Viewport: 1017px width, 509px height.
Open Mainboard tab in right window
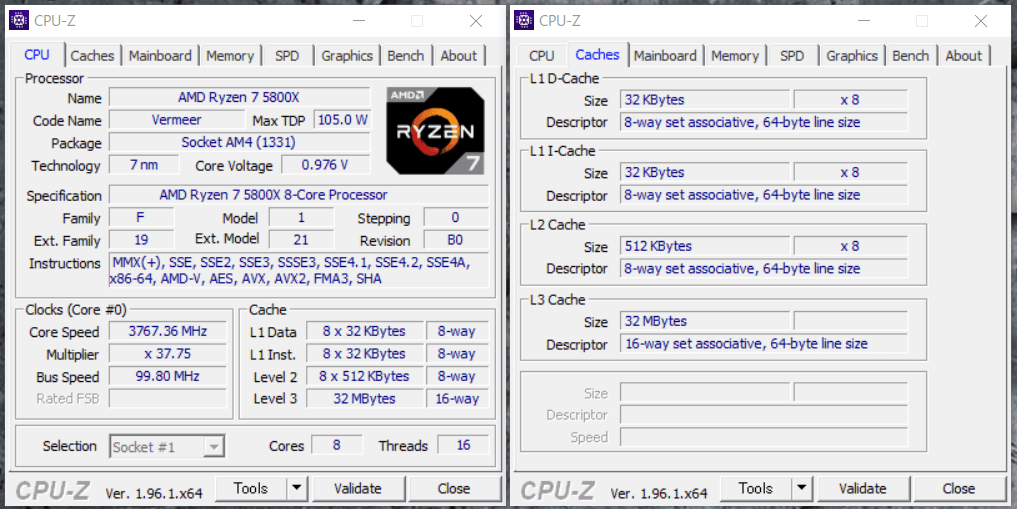pyautogui.click(x=665, y=56)
